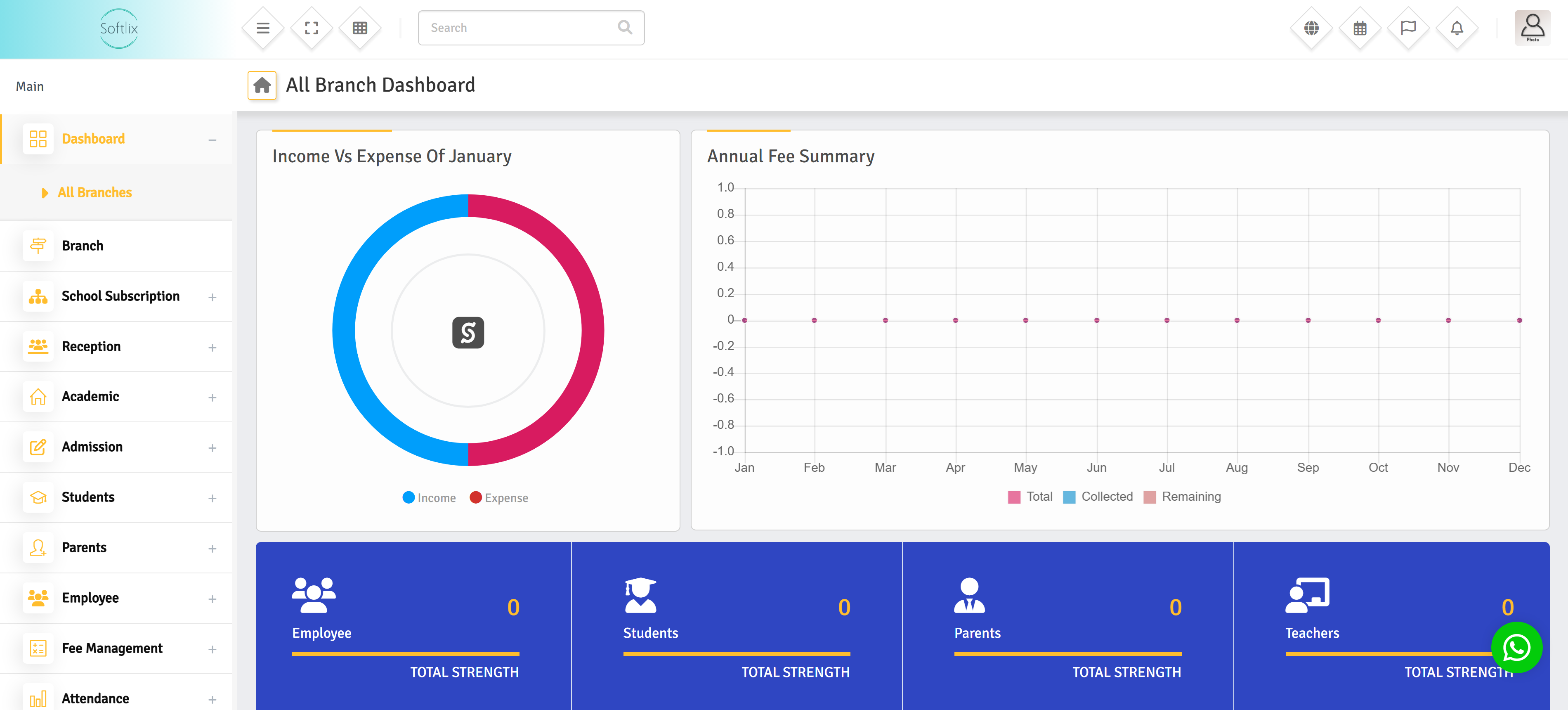Image resolution: width=1568 pixels, height=710 pixels.
Task: Open the grid apps icon in header
Action: (x=360, y=28)
